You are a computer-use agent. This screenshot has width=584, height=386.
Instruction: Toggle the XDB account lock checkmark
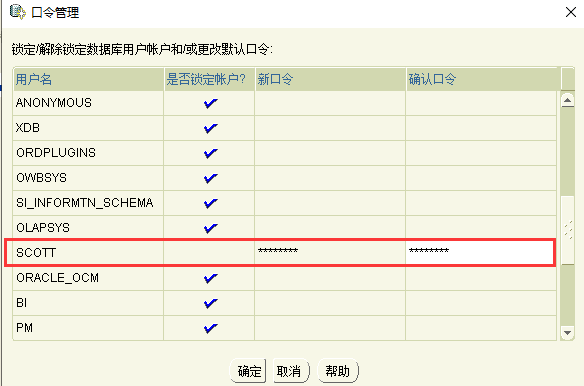pyautogui.click(x=210, y=128)
